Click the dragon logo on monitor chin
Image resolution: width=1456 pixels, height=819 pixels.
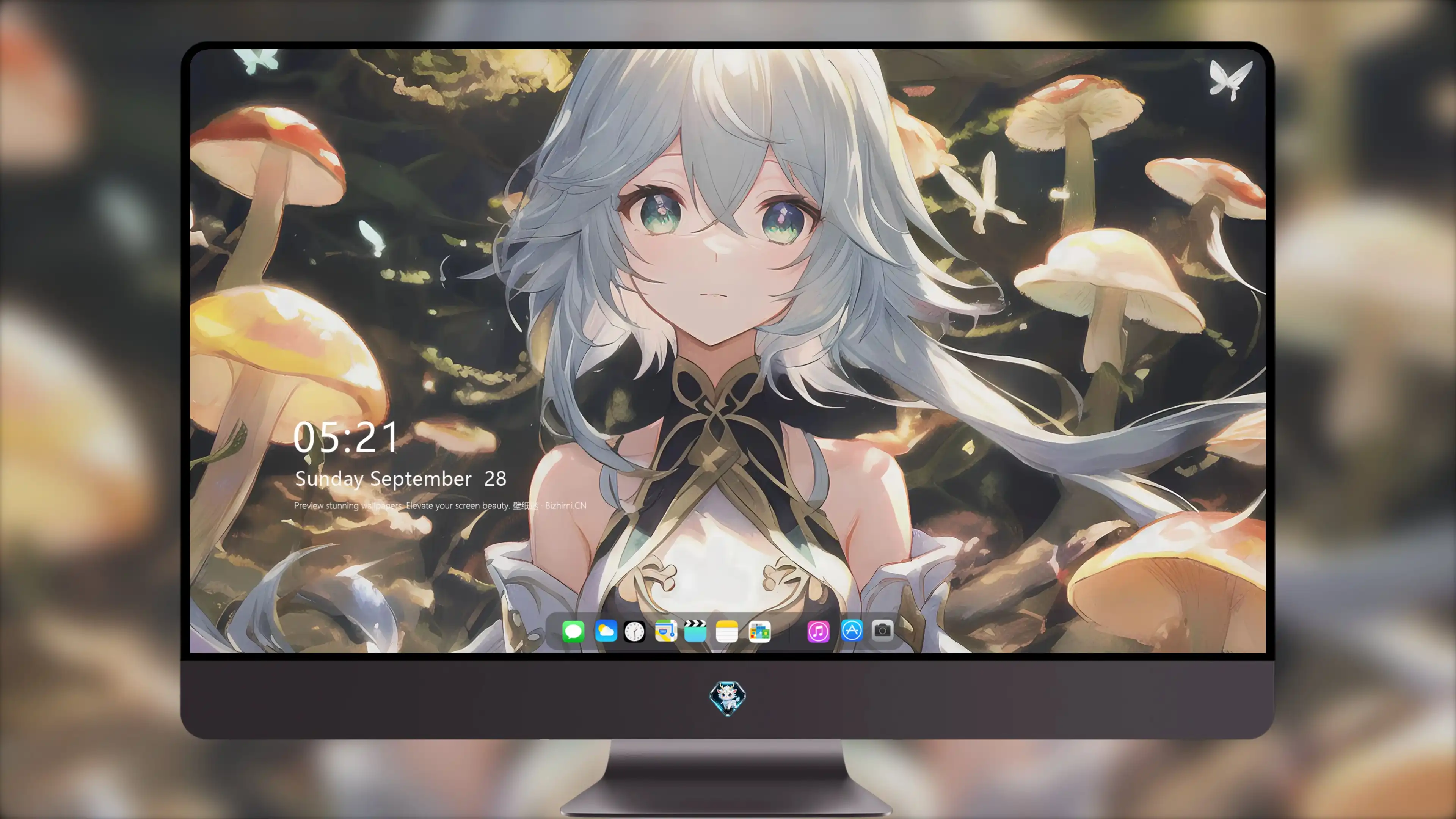point(728,698)
